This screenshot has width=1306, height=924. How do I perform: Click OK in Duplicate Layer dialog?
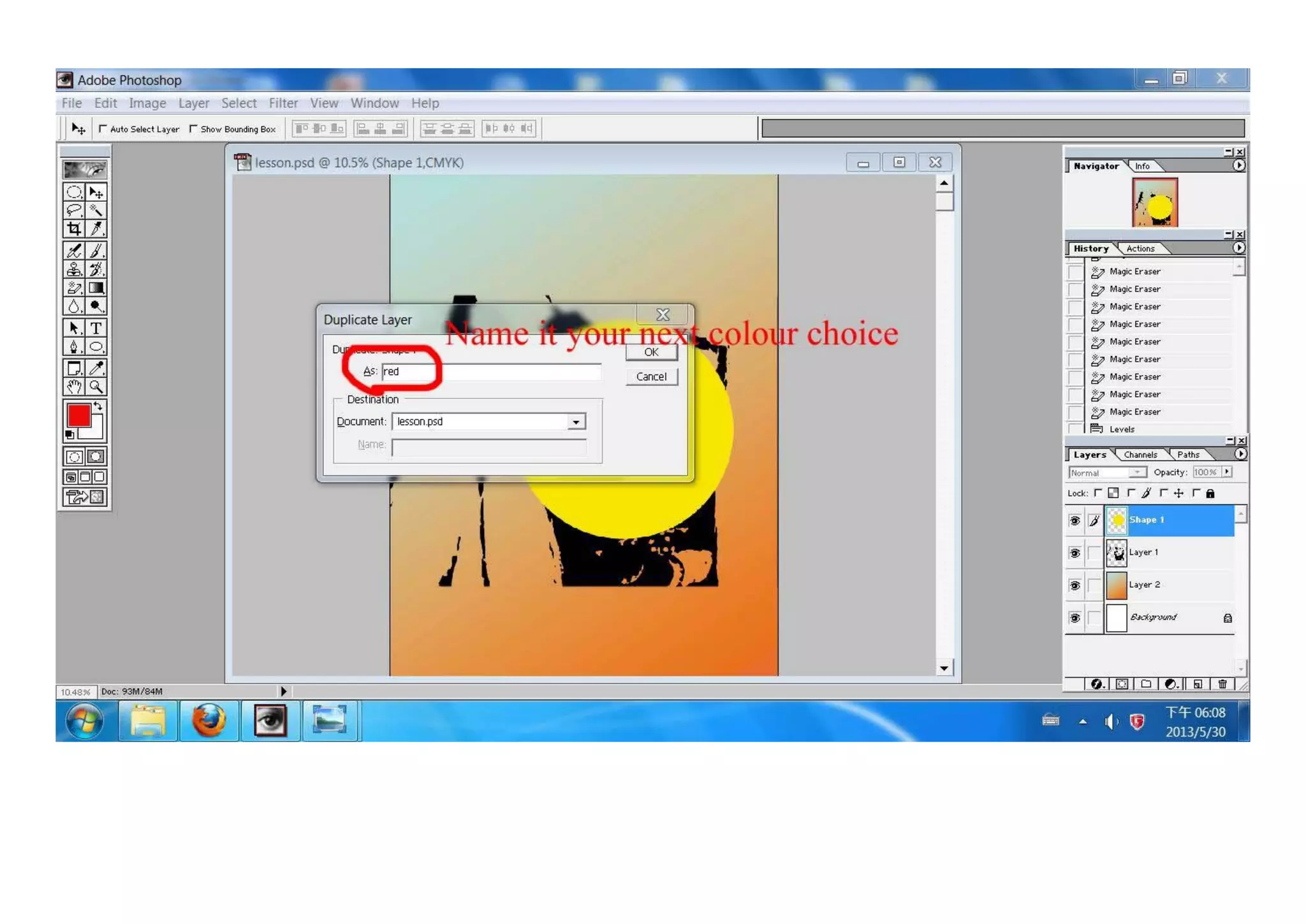pyautogui.click(x=651, y=352)
